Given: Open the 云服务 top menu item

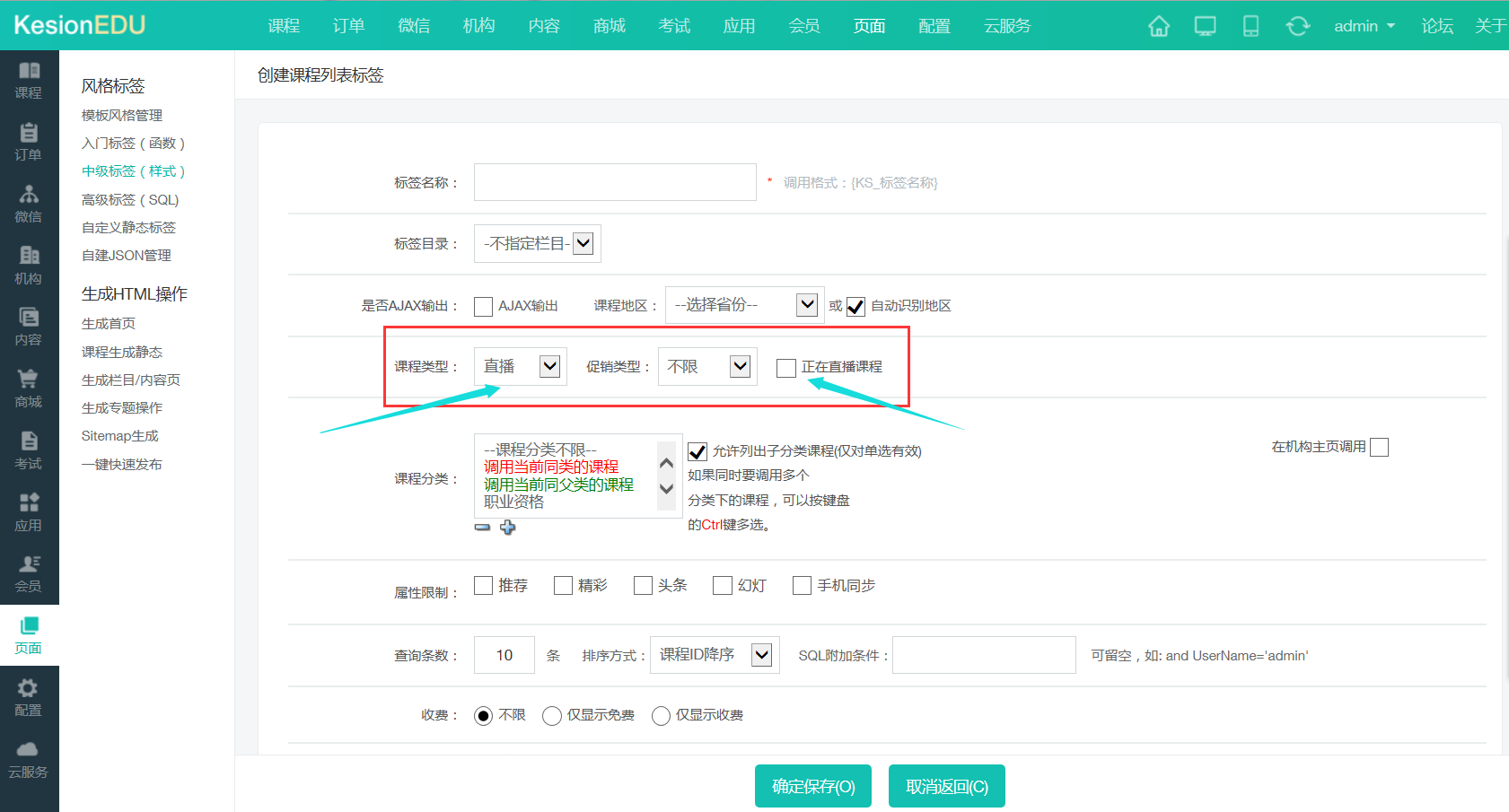Looking at the screenshot, I should pyautogui.click(x=1006, y=26).
